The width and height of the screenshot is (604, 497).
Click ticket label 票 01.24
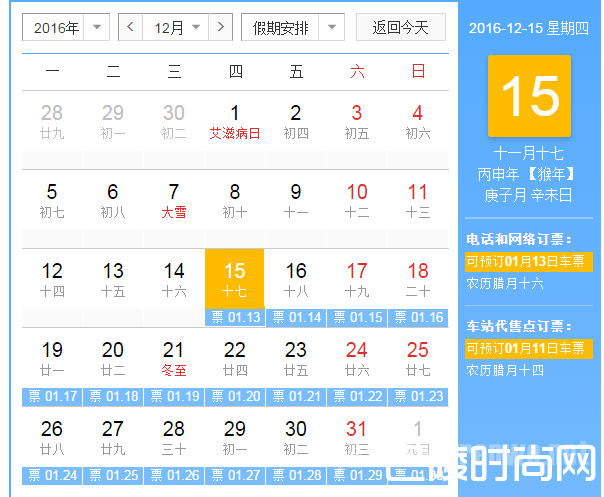coord(52,474)
